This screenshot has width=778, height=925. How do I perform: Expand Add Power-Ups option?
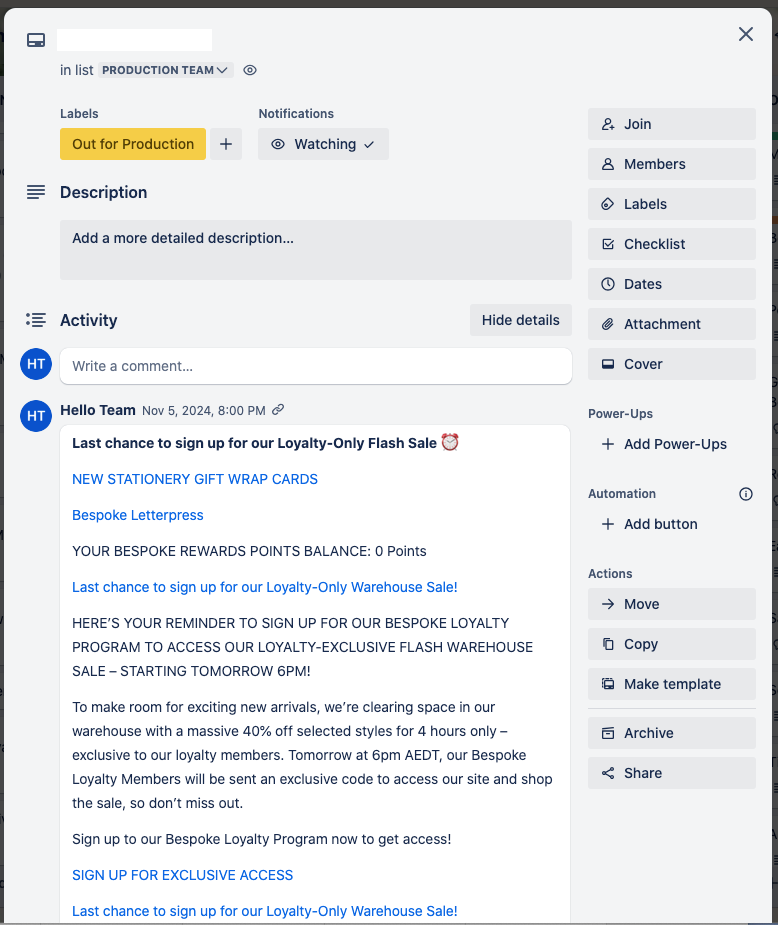pos(664,444)
